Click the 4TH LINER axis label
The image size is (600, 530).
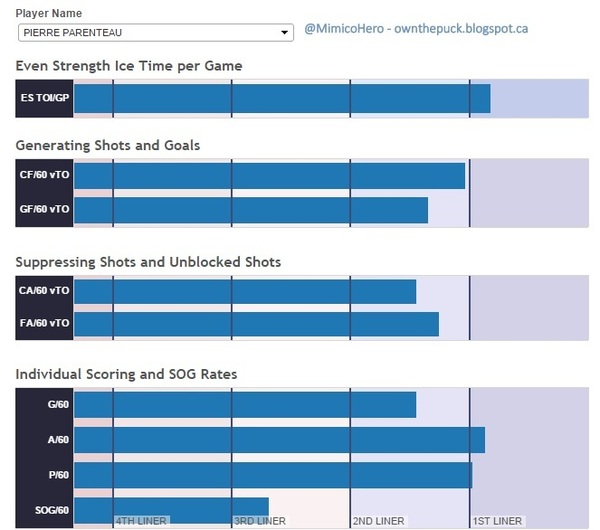tap(141, 521)
